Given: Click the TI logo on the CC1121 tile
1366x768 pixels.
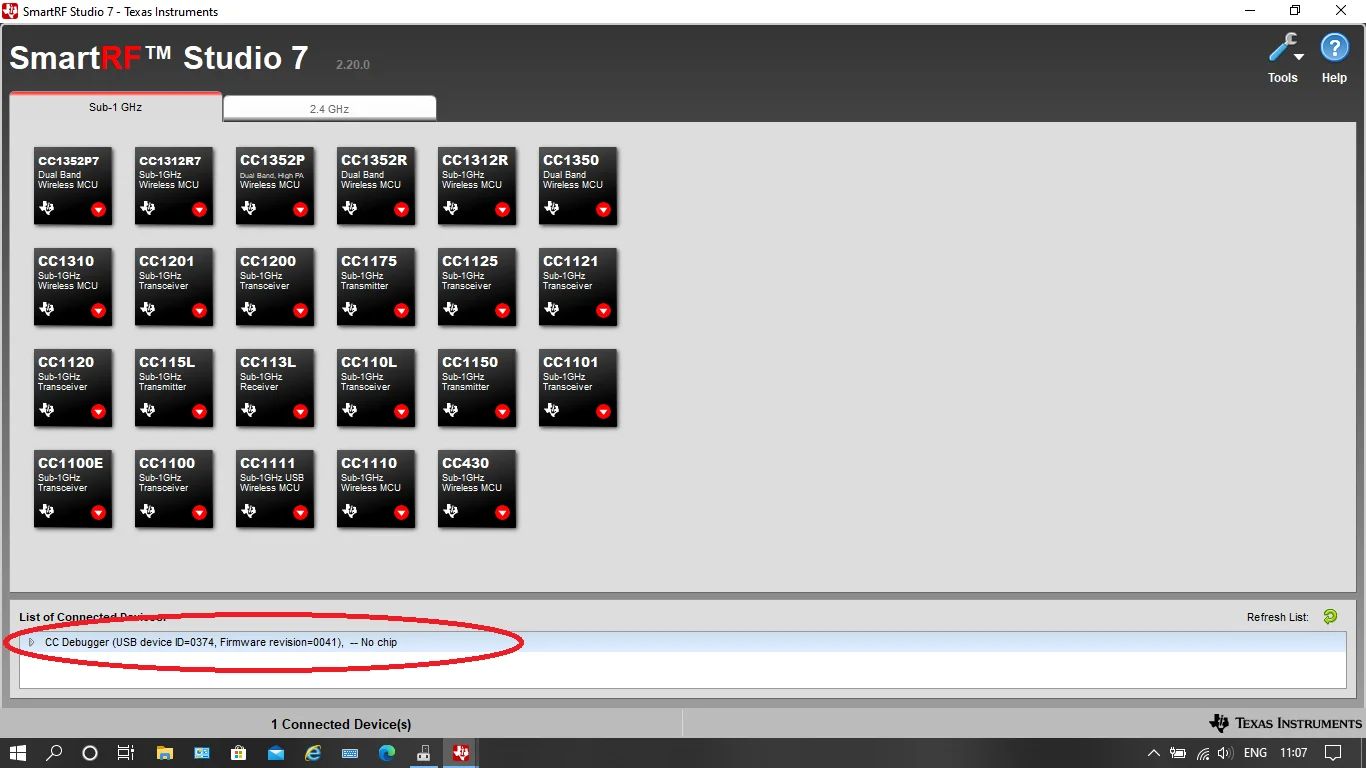Looking at the screenshot, I should point(553,309).
